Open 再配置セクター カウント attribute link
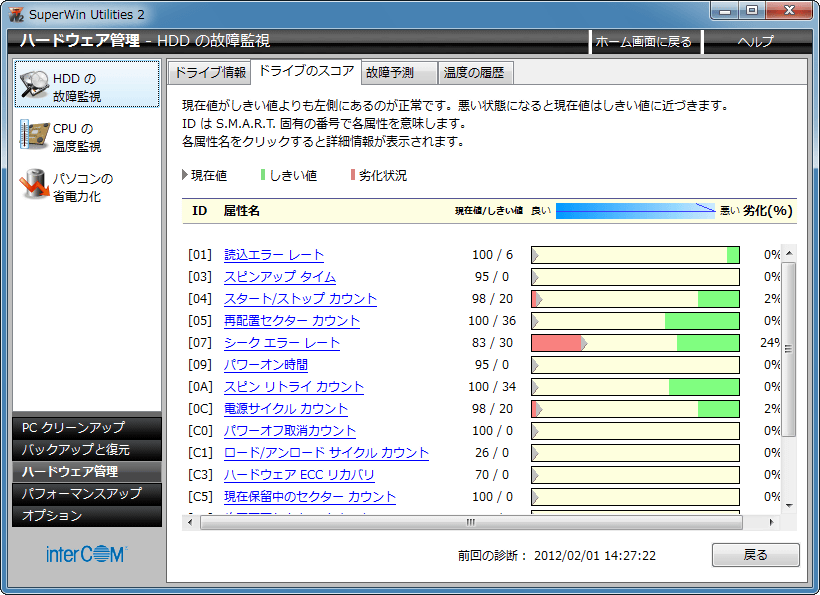Viewport: 820px width, 595px height. click(292, 321)
